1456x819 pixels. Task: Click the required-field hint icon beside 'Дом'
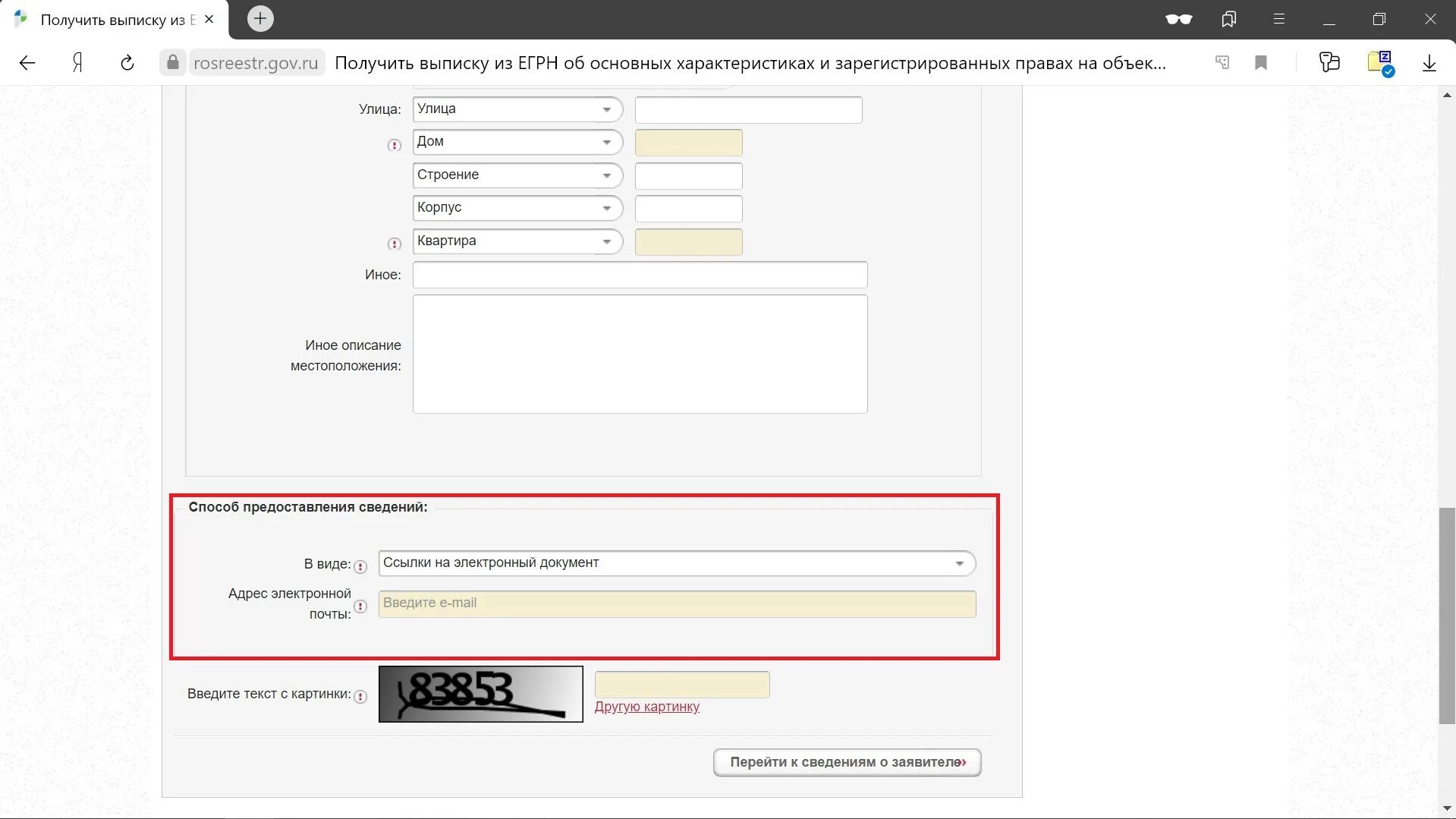tap(394, 145)
